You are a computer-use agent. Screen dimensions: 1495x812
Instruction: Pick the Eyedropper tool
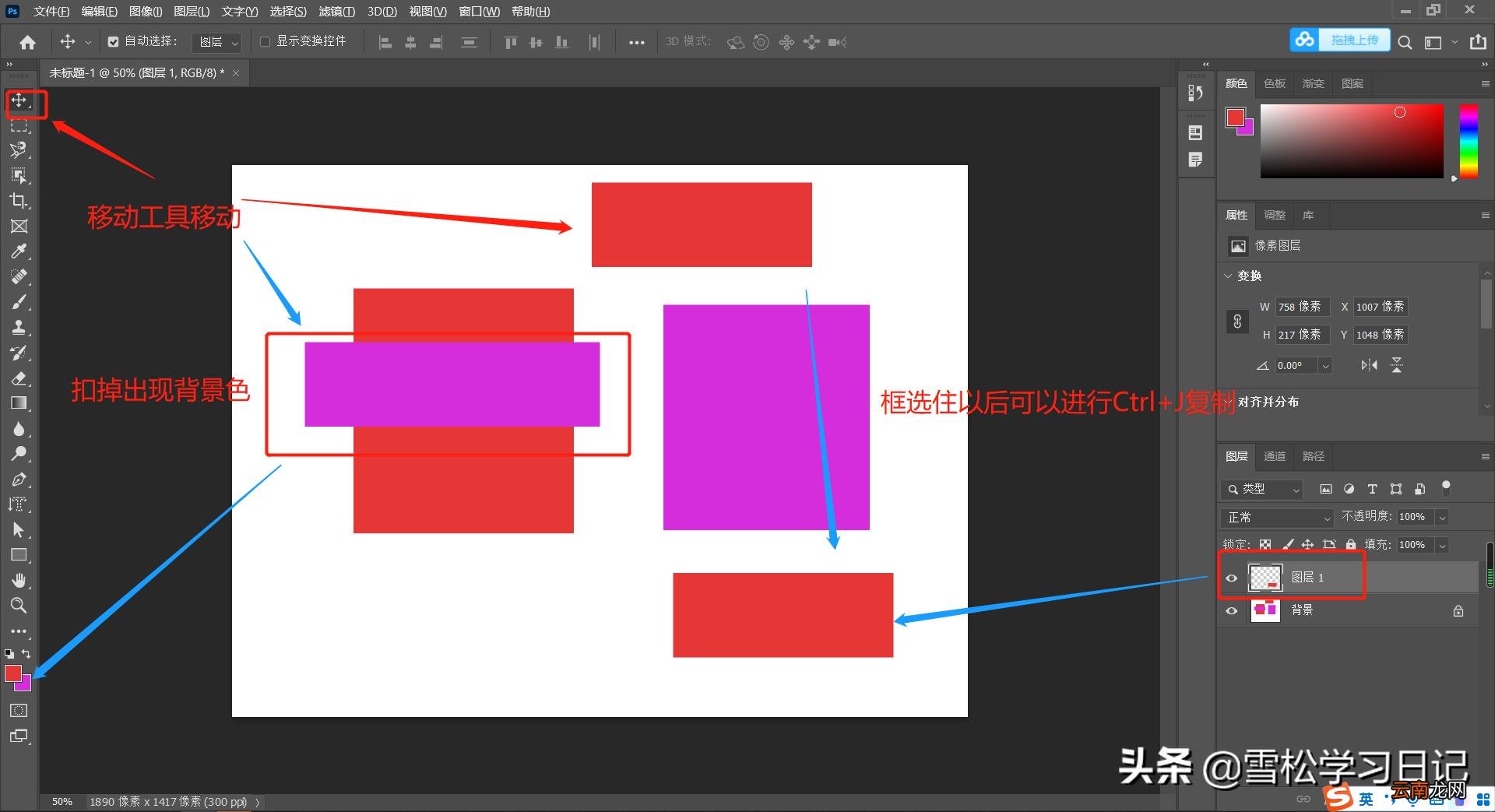pos(19,251)
